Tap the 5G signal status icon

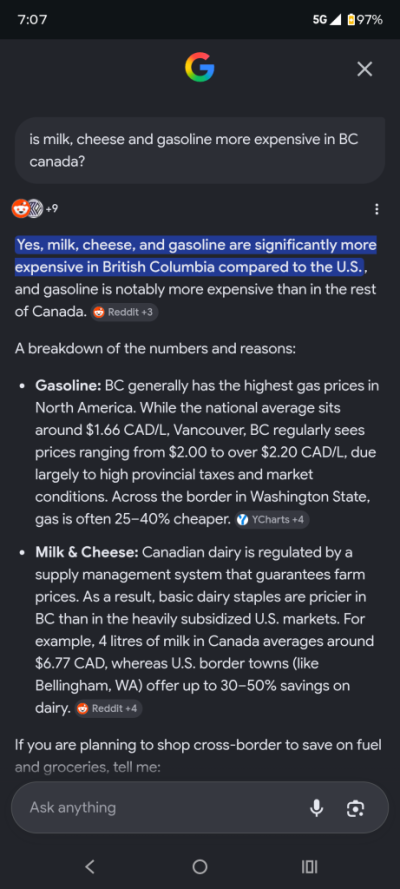[x=327, y=20]
